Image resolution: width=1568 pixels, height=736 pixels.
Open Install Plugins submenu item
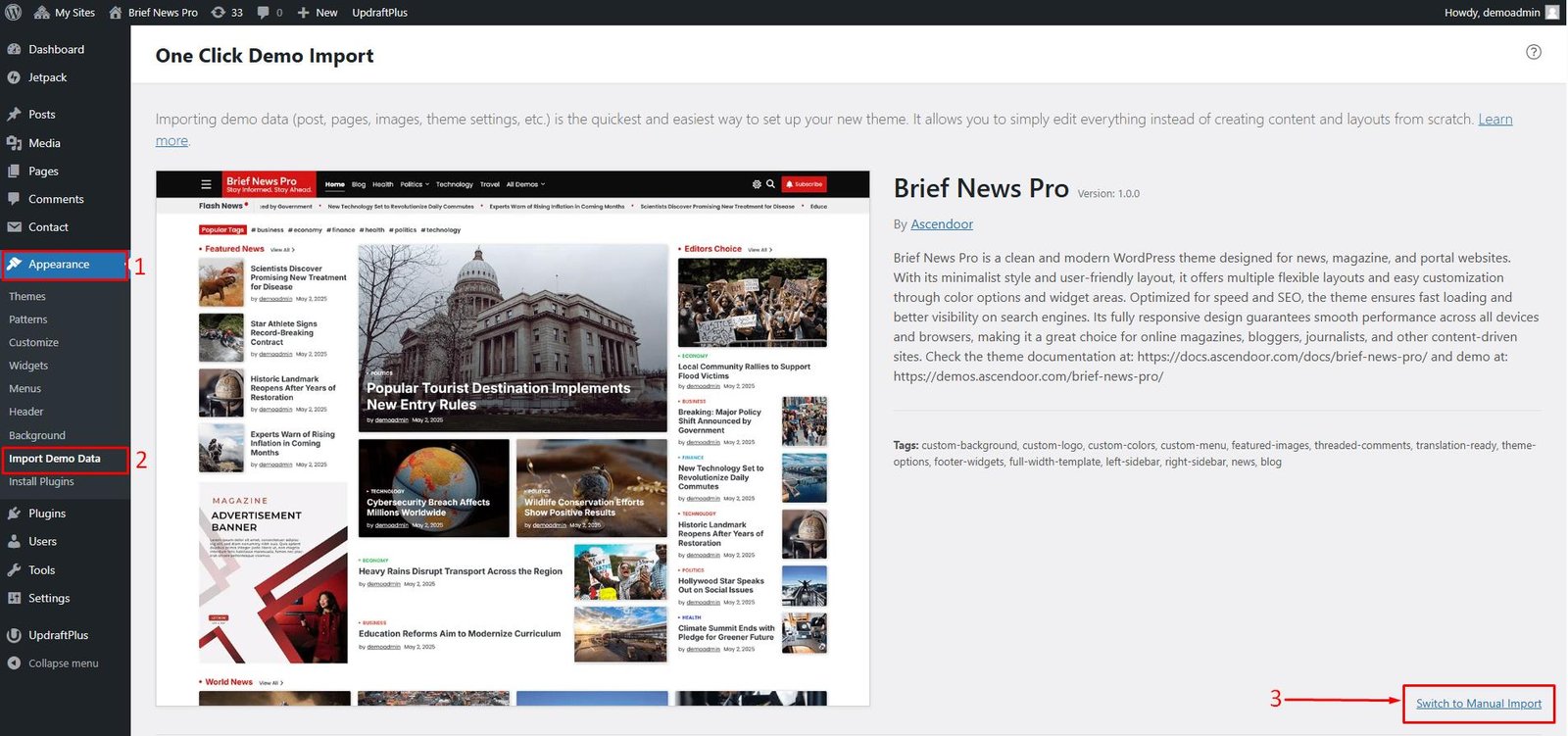click(41, 481)
